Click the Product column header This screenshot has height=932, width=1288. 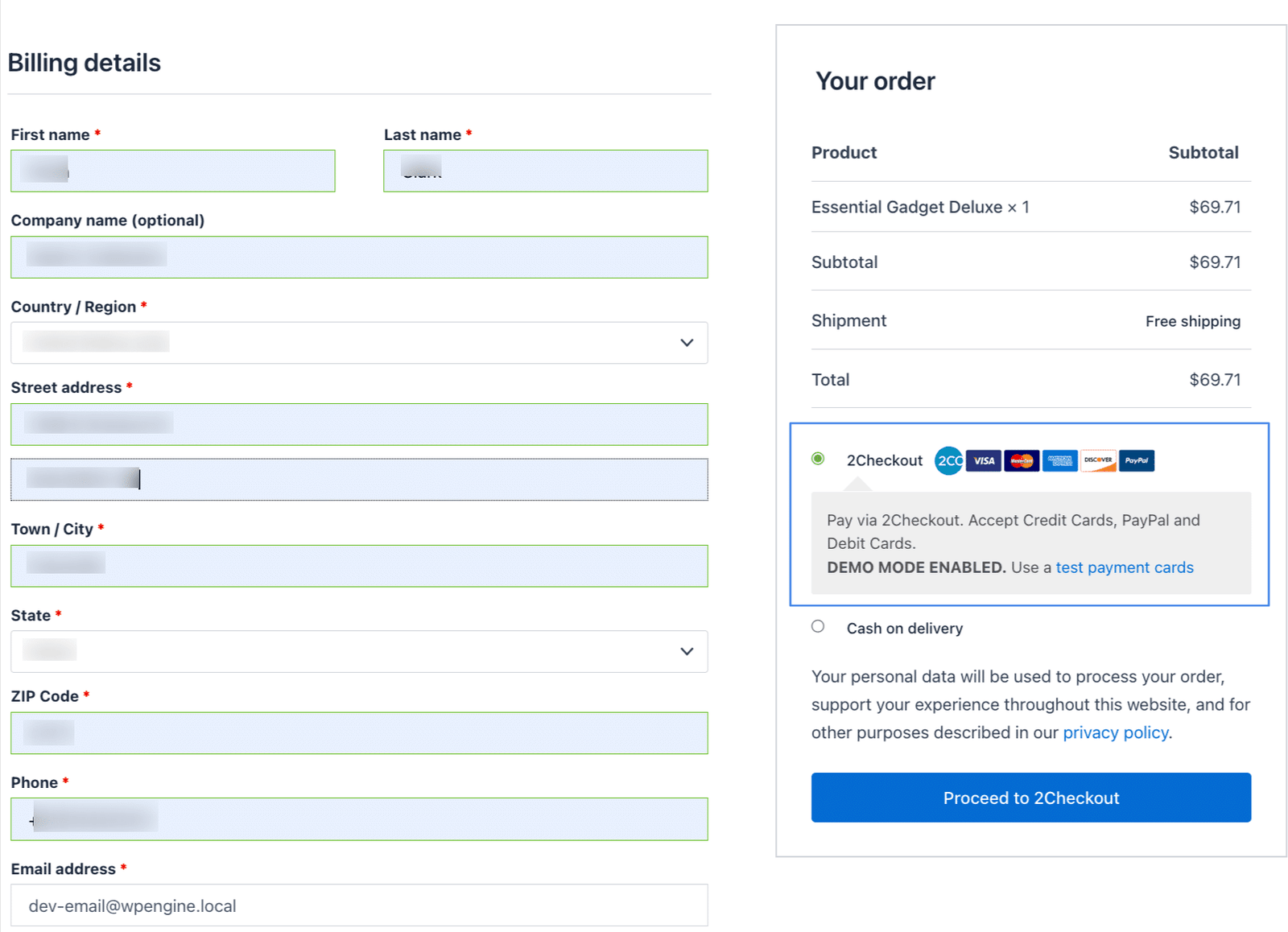(x=844, y=153)
